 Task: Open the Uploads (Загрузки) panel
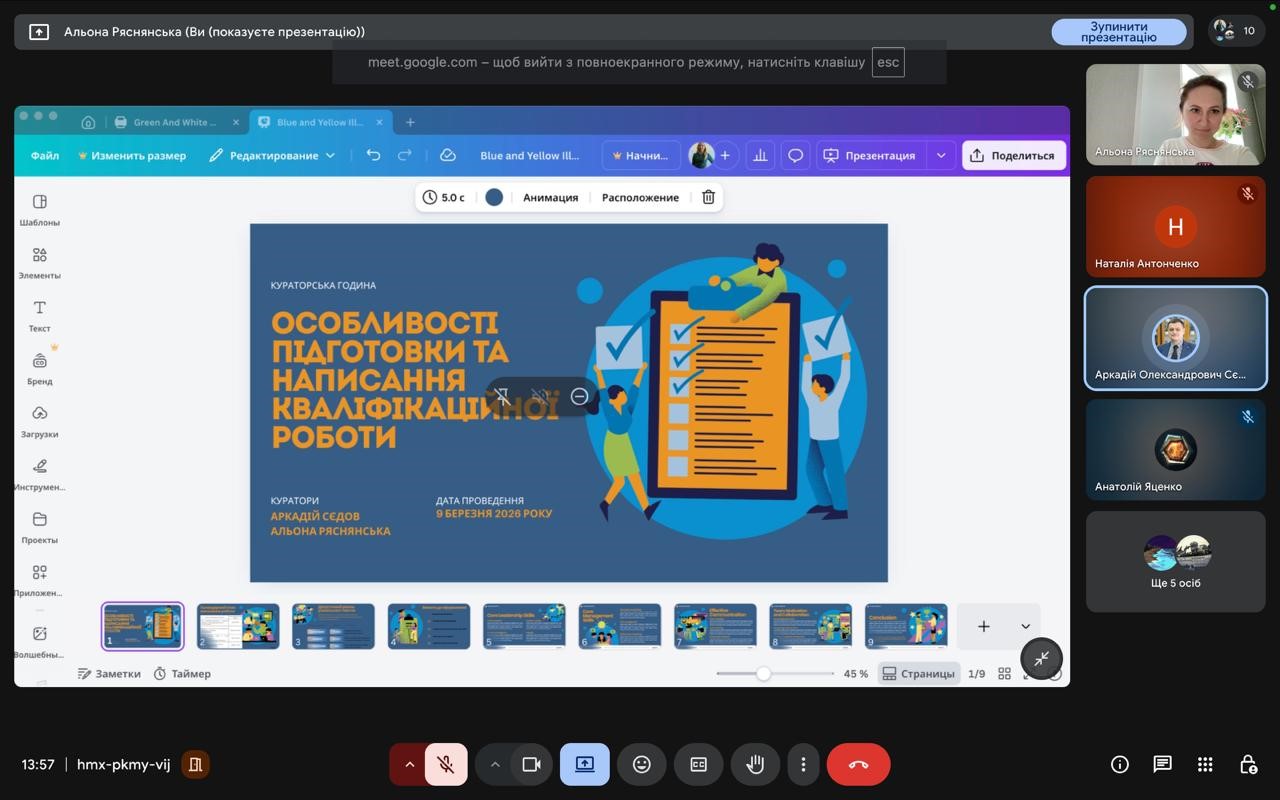tap(39, 421)
